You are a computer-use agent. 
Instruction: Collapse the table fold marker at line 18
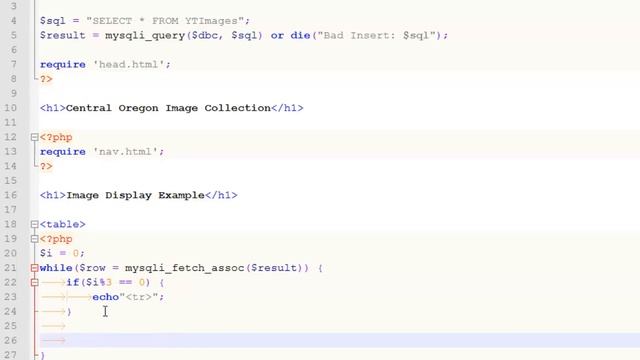[35, 224]
